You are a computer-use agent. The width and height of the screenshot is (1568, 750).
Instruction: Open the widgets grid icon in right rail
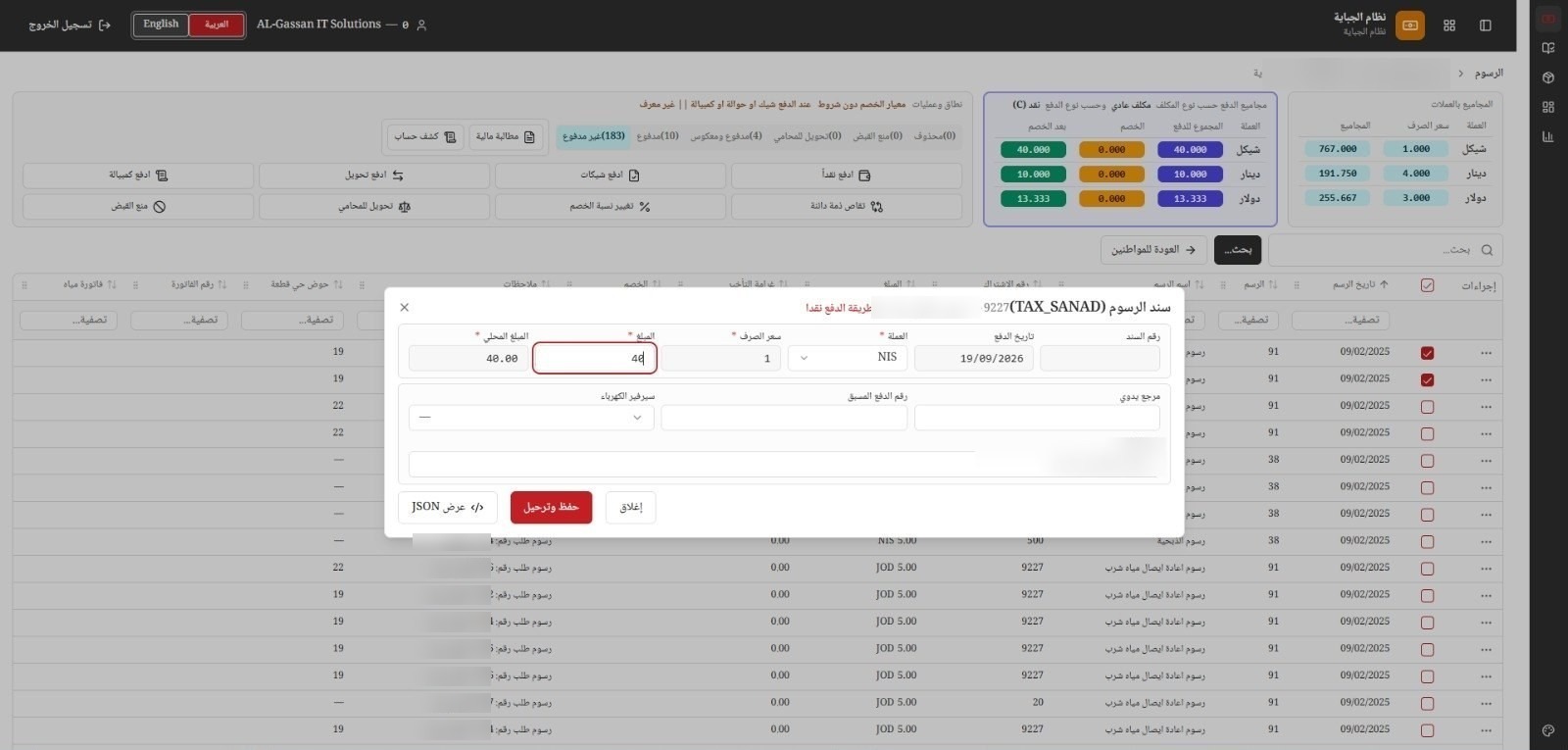click(1548, 107)
